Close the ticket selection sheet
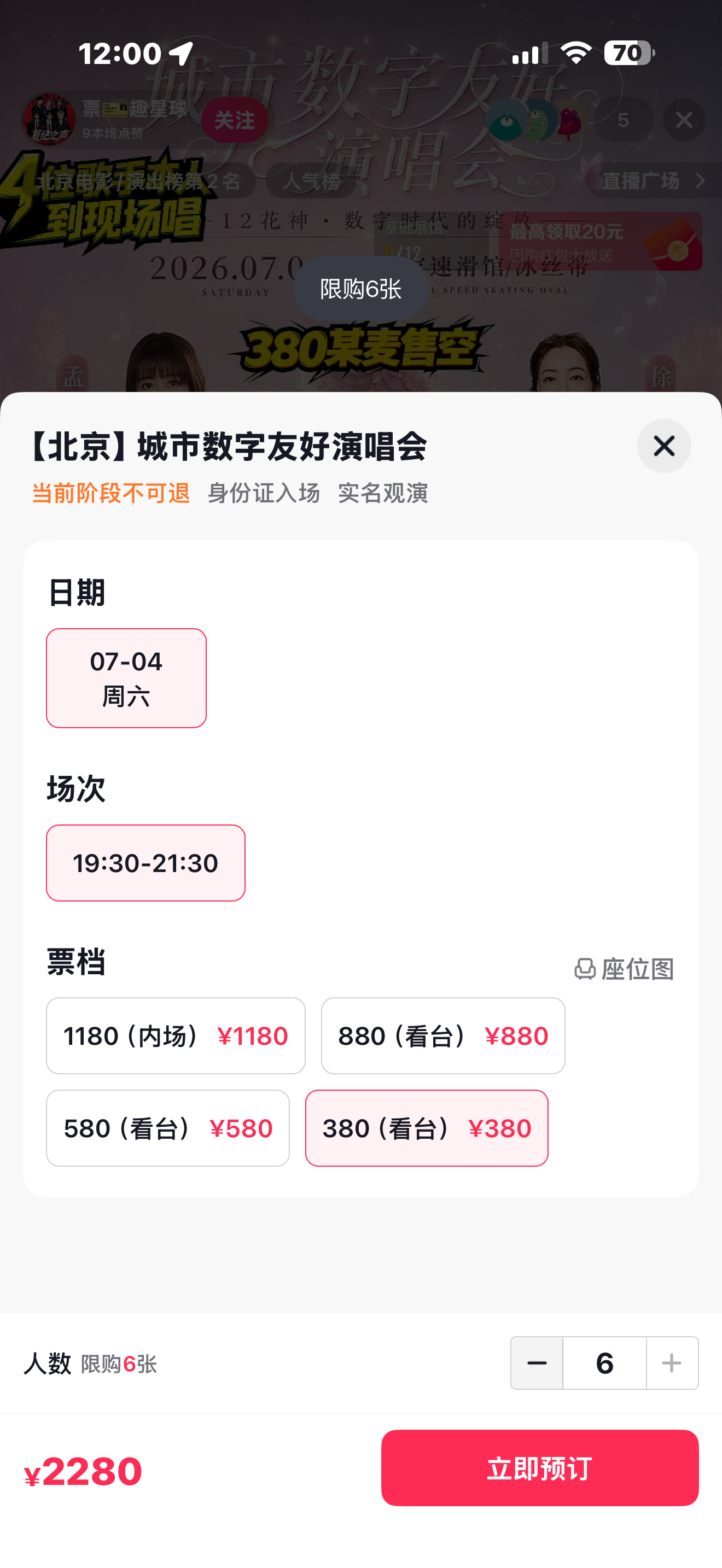This screenshot has height=1568, width=722. (x=663, y=446)
